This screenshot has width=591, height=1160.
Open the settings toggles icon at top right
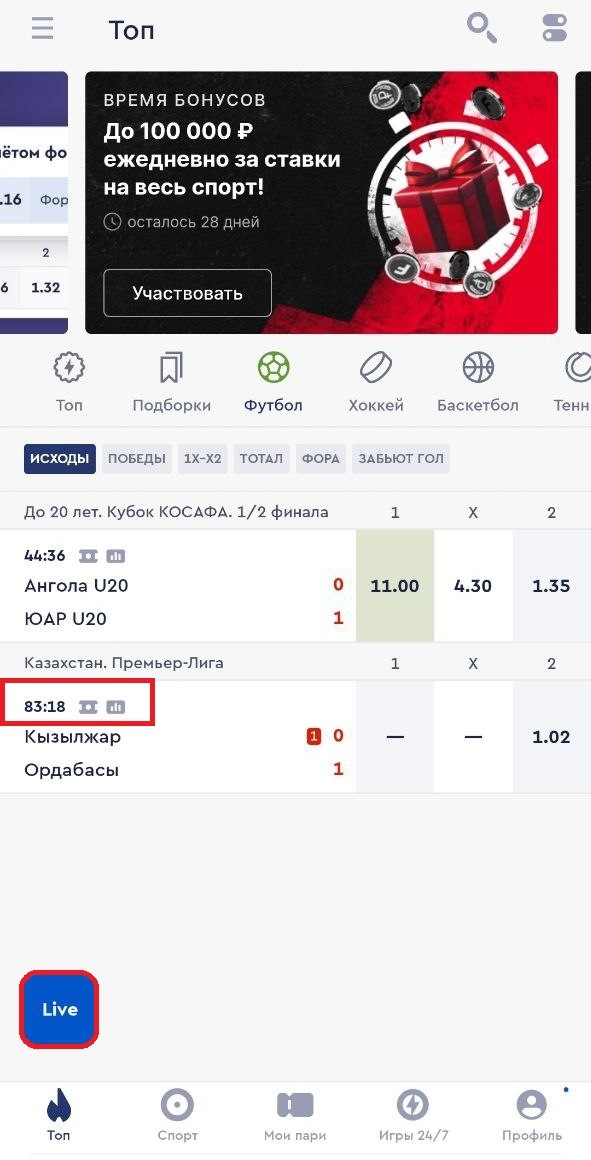click(x=554, y=29)
